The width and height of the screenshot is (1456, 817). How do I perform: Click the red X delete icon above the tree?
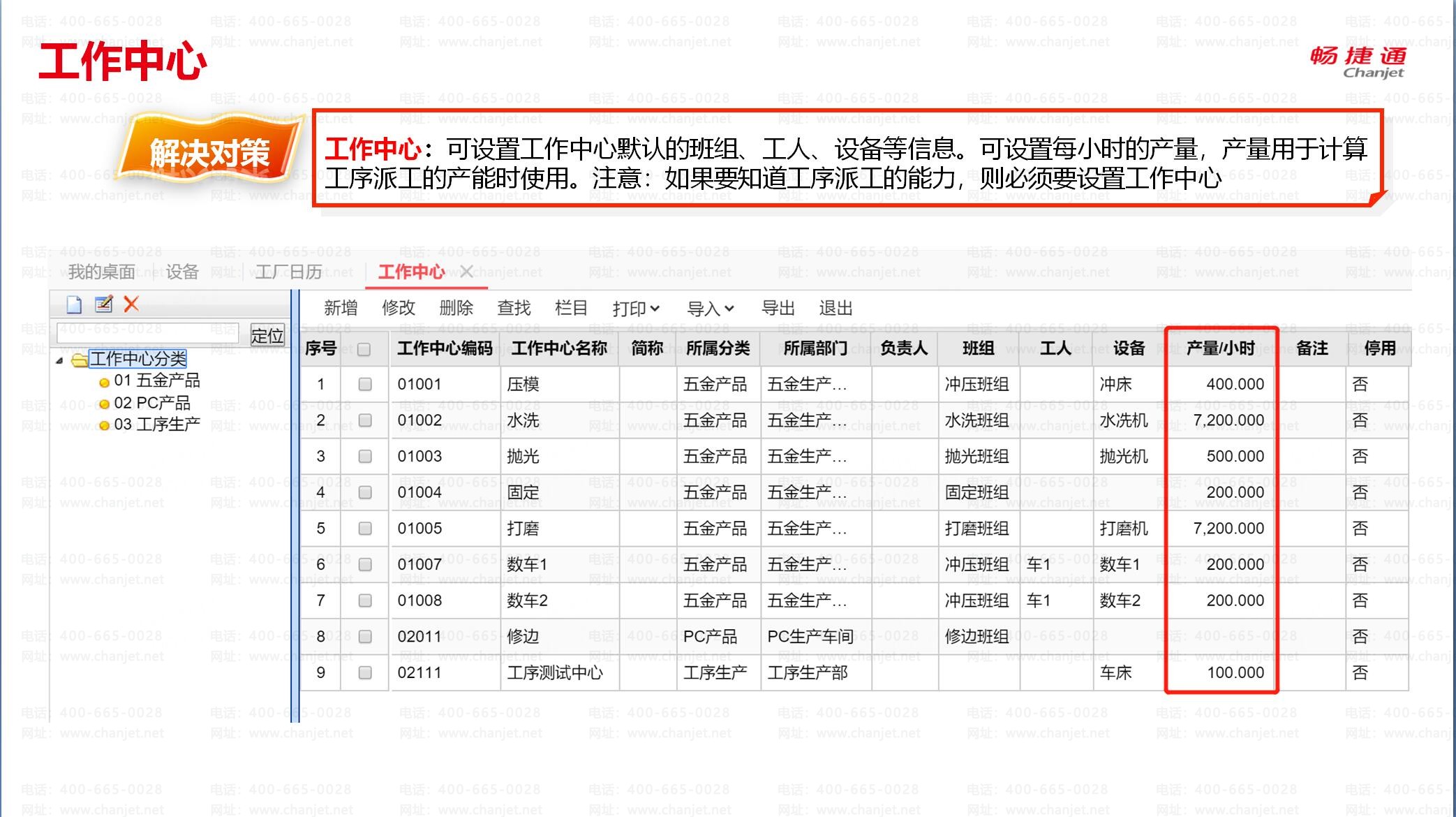(x=131, y=304)
